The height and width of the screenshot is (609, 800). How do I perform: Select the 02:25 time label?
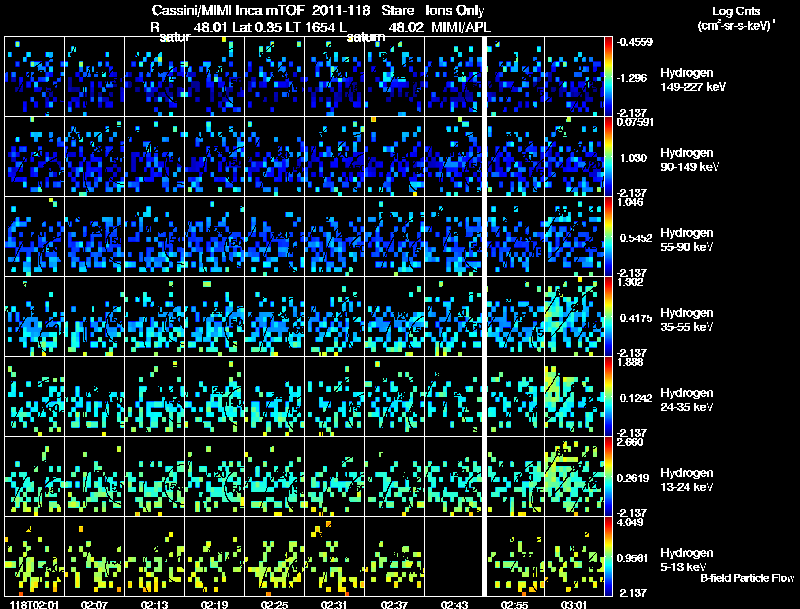[274, 604]
